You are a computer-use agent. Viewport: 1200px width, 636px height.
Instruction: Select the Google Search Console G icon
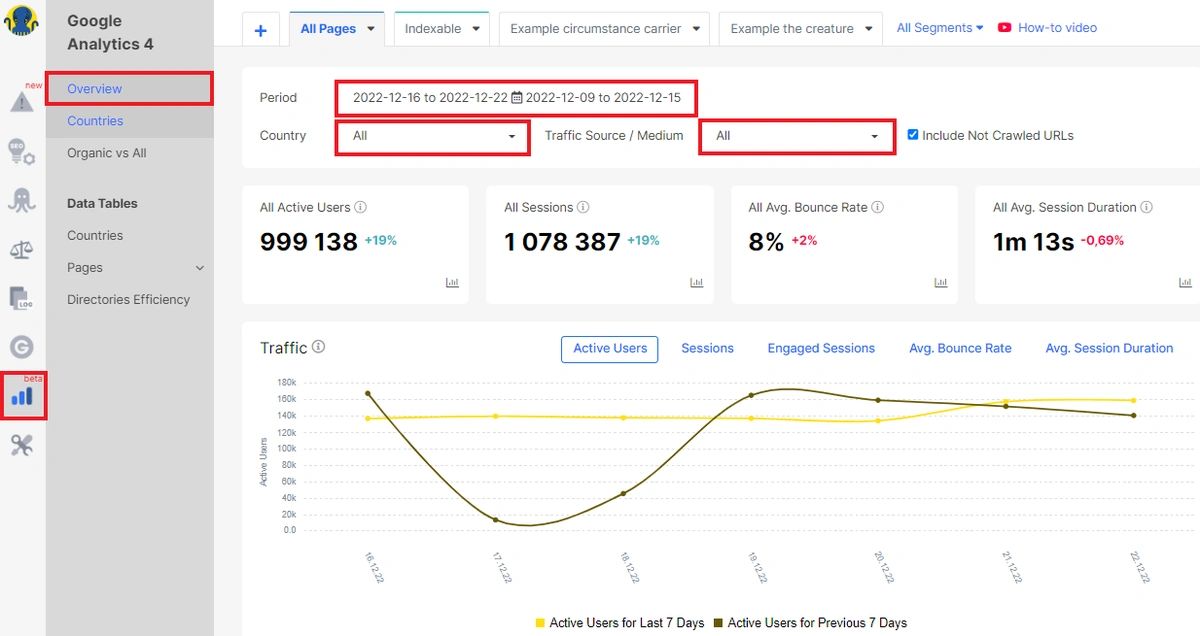pos(22,346)
